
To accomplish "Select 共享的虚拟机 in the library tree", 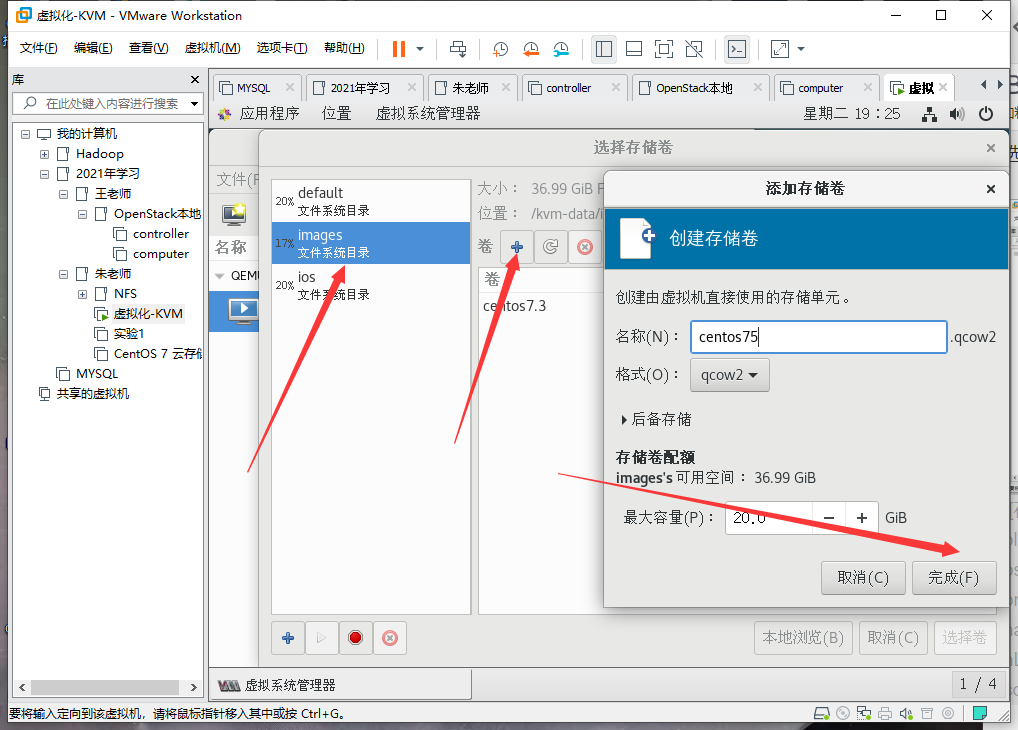I will (92, 394).
